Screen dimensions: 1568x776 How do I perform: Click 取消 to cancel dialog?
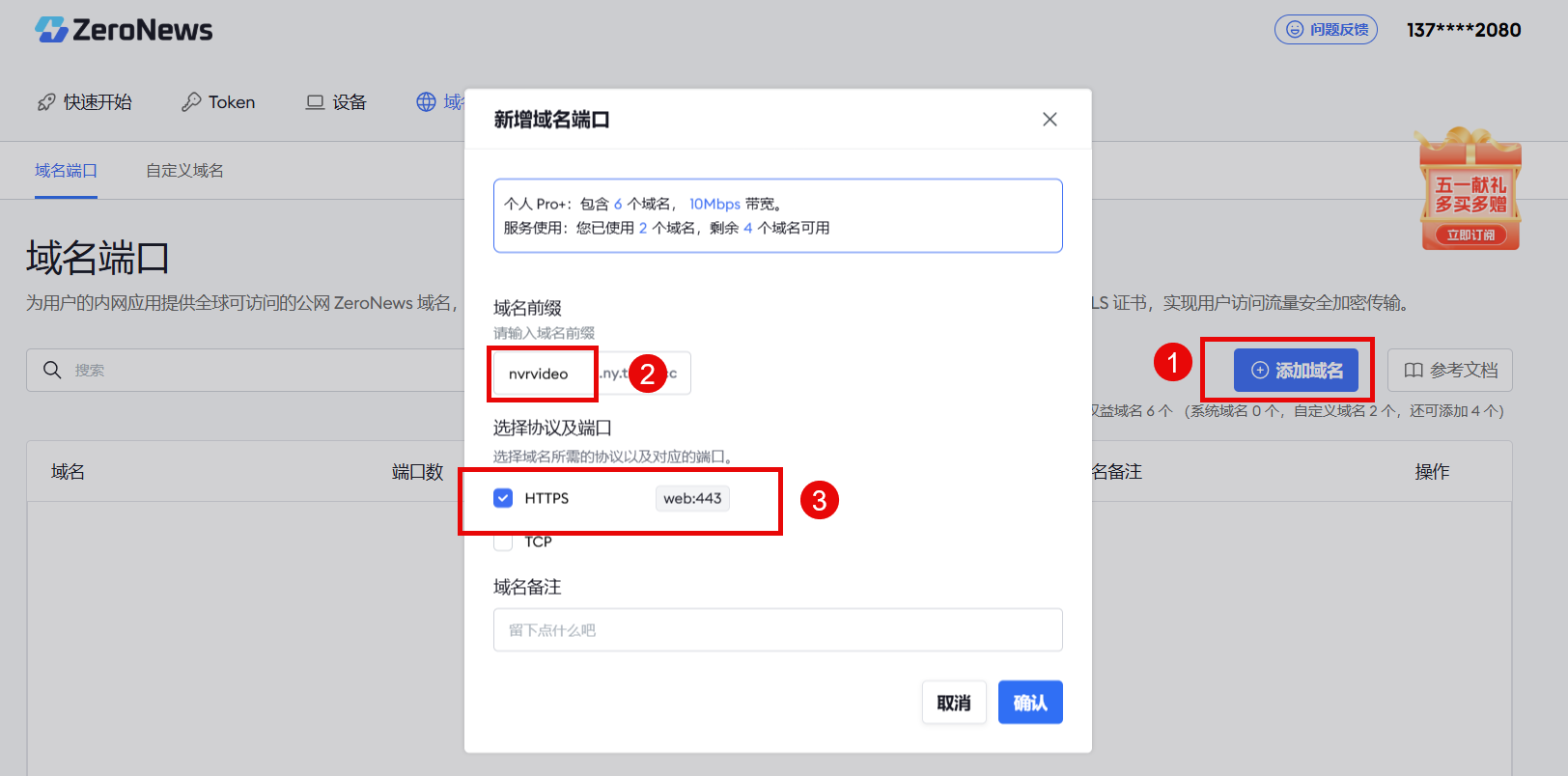tap(954, 703)
